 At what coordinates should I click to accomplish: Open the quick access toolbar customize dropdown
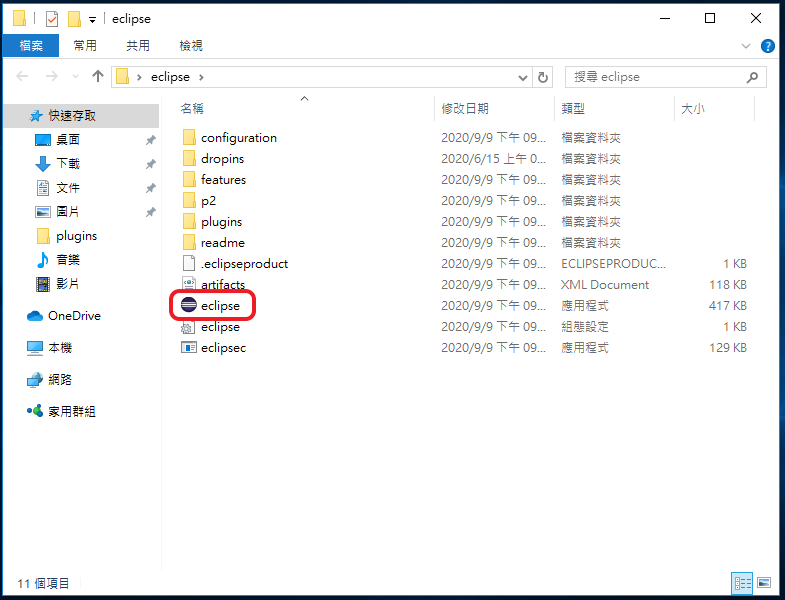93,19
